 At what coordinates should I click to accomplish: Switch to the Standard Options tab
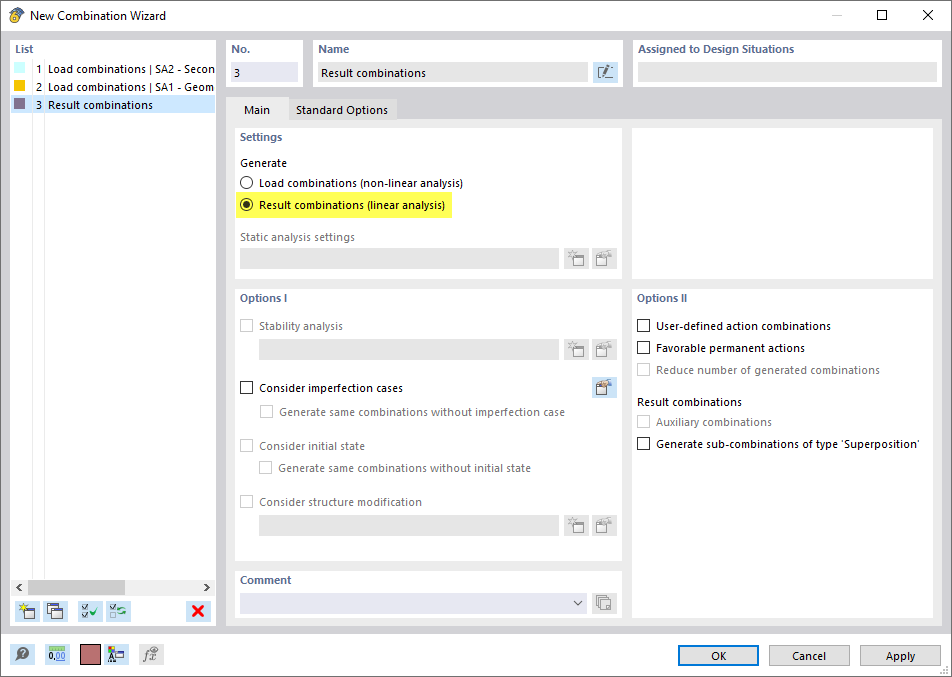point(342,110)
